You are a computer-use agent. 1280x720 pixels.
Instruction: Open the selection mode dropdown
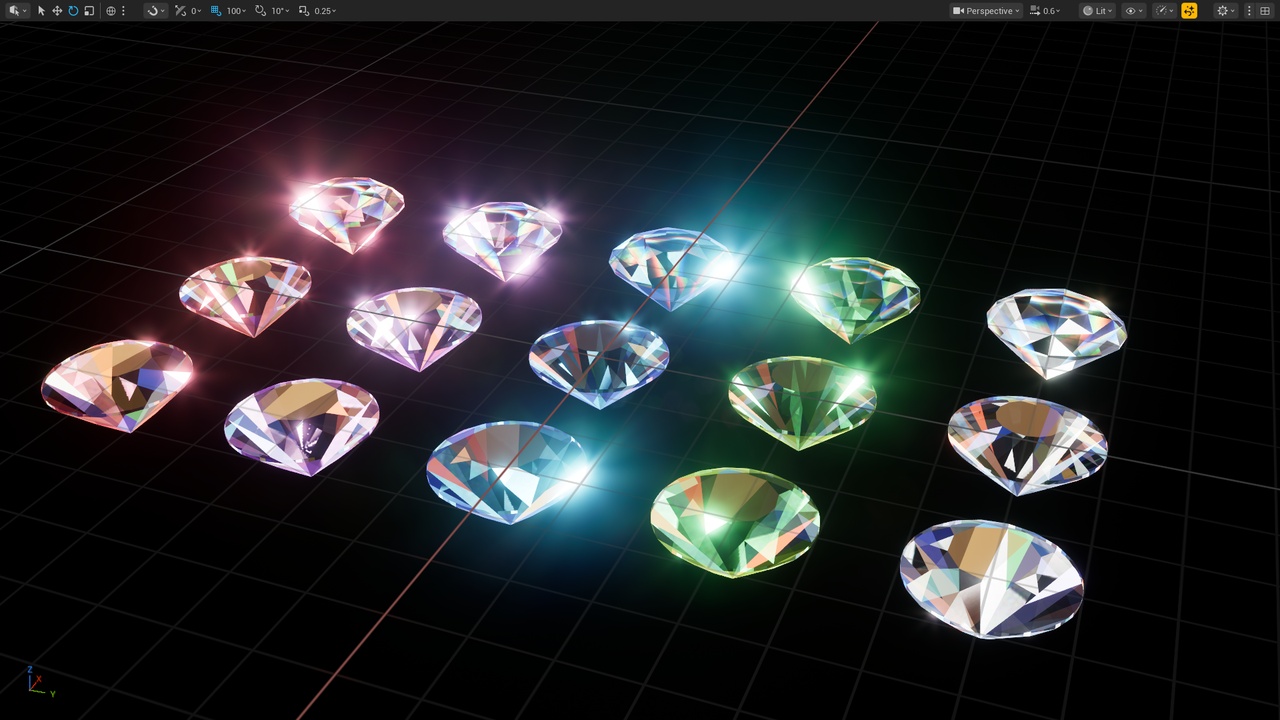coord(18,11)
